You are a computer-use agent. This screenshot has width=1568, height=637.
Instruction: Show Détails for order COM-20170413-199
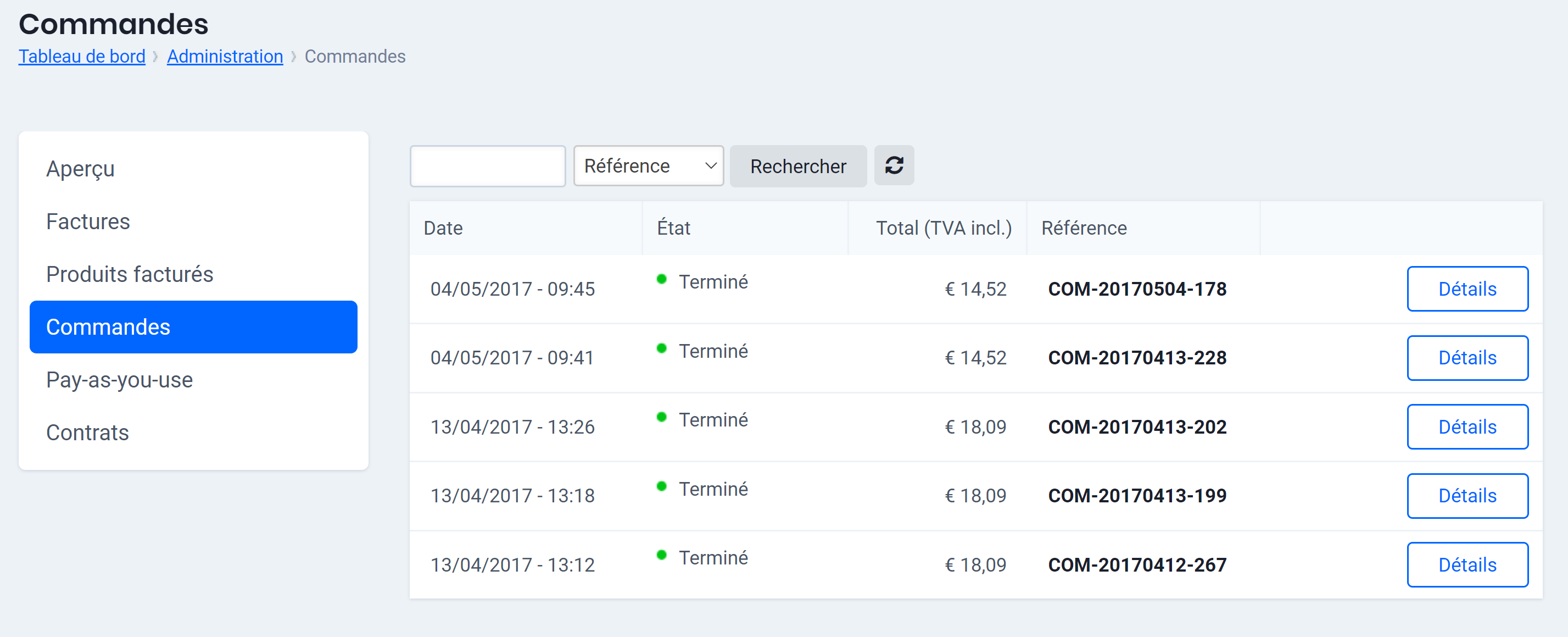(x=1466, y=496)
